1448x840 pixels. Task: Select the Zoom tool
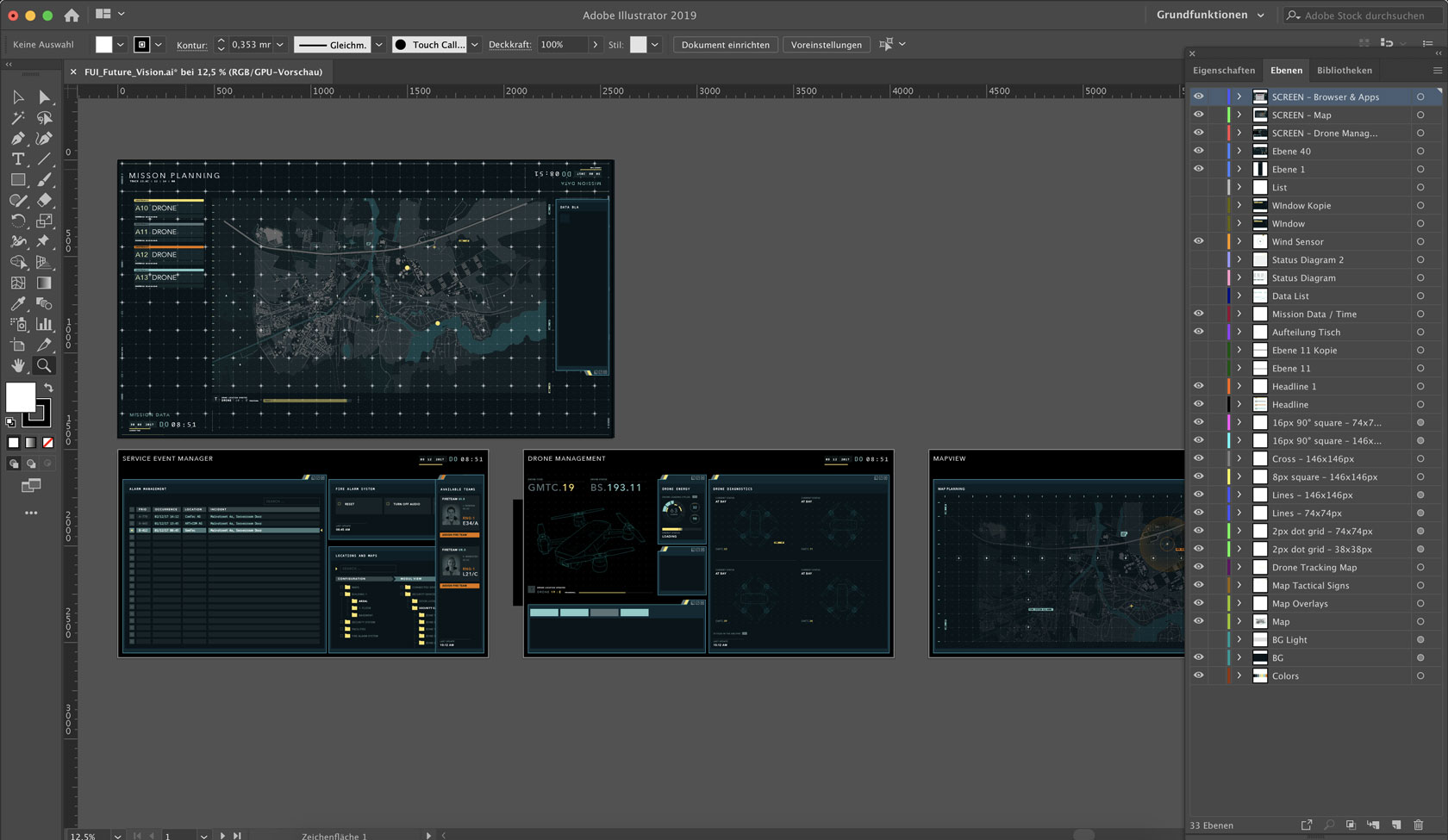click(44, 366)
